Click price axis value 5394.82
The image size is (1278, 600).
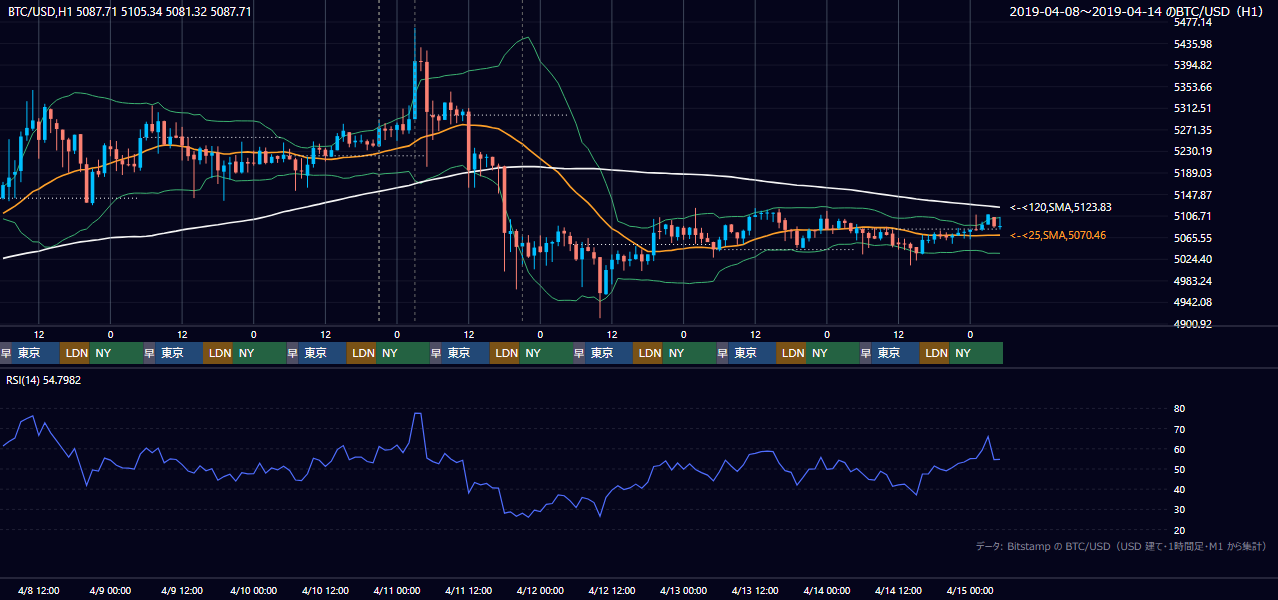tap(1193, 65)
